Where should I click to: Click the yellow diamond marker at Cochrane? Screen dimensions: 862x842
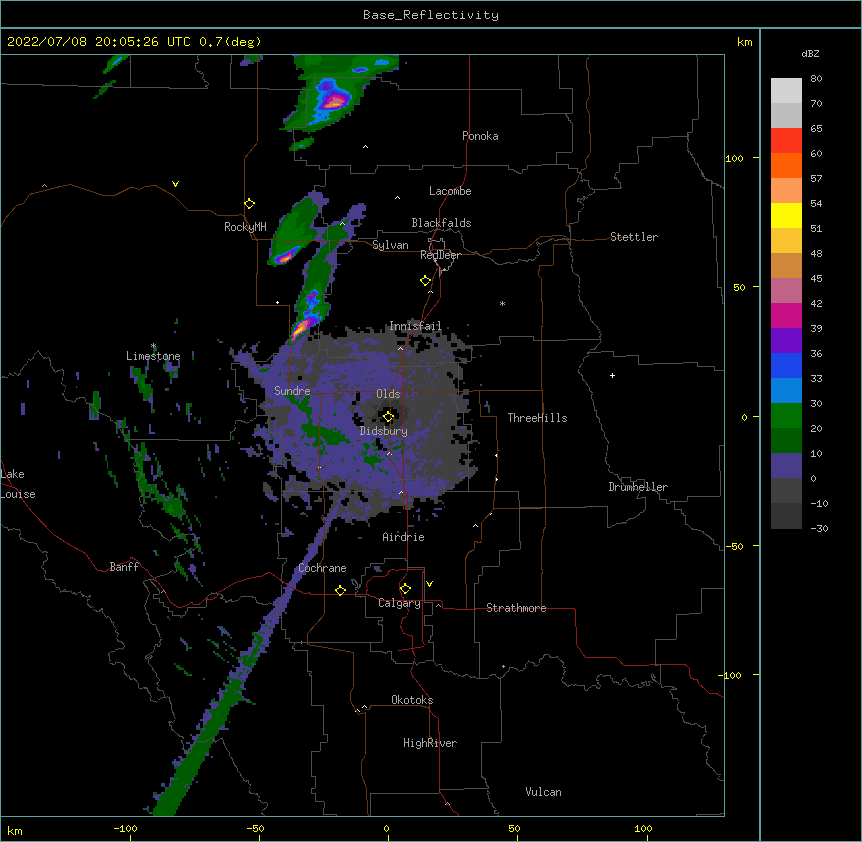tap(340, 590)
